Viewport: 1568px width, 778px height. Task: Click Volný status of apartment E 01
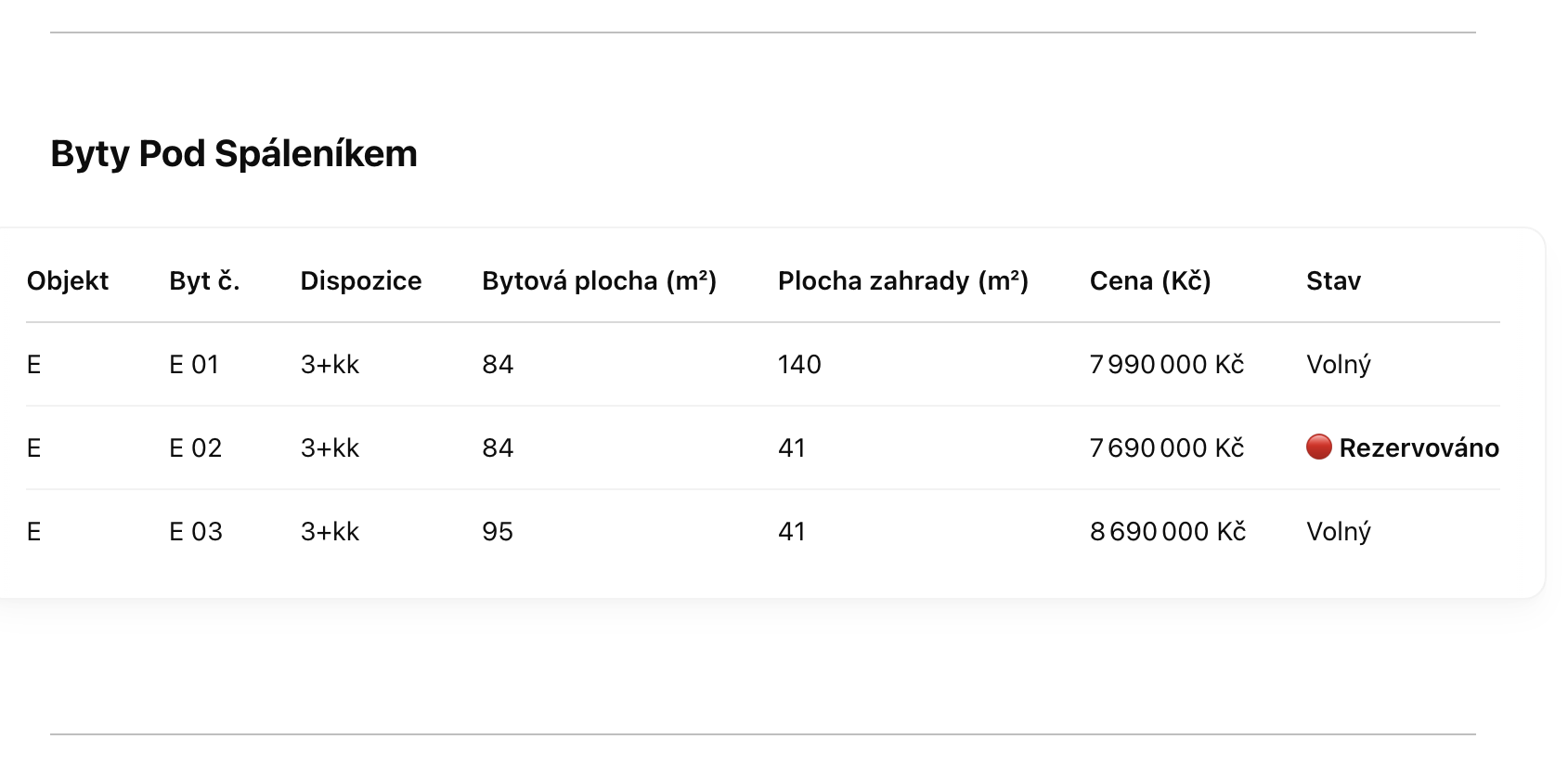(1339, 364)
